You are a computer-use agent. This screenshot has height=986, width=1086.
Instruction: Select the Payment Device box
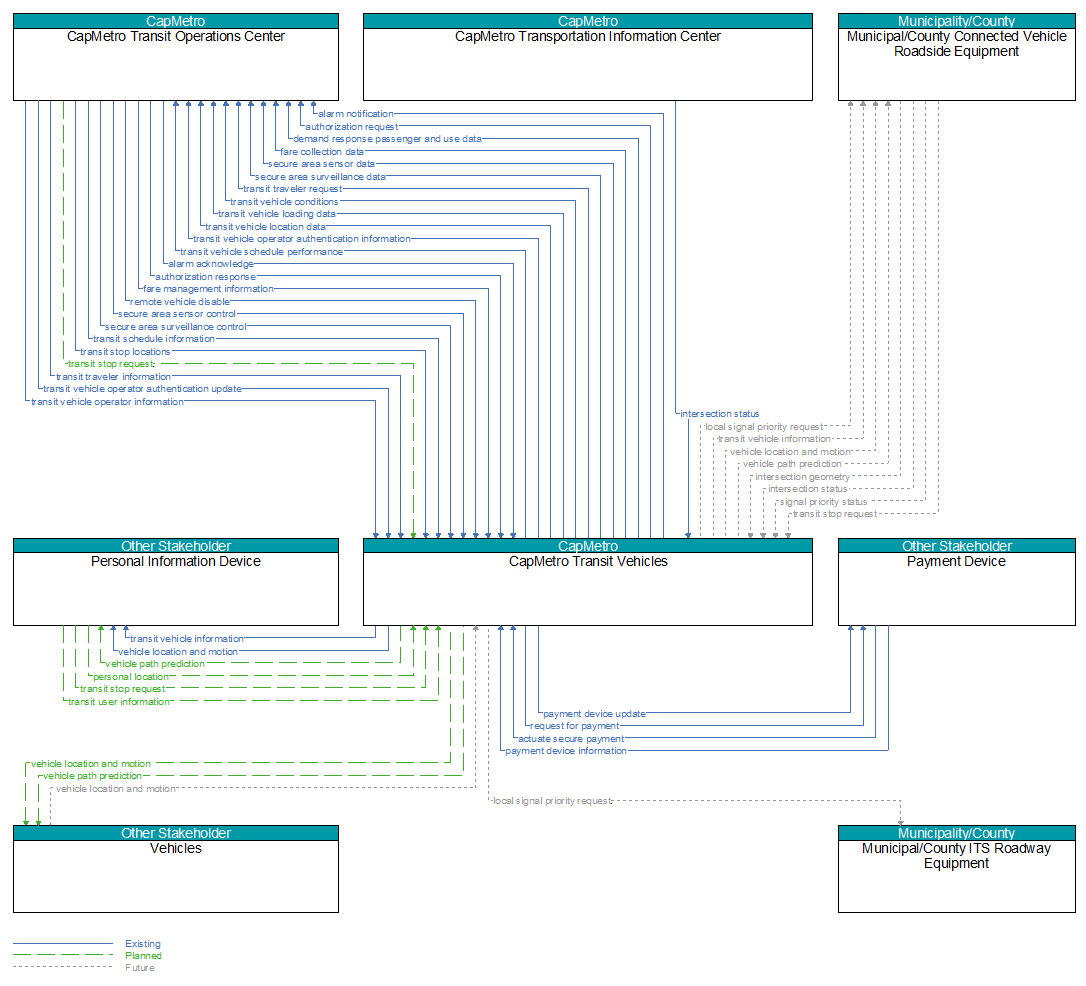(x=956, y=582)
